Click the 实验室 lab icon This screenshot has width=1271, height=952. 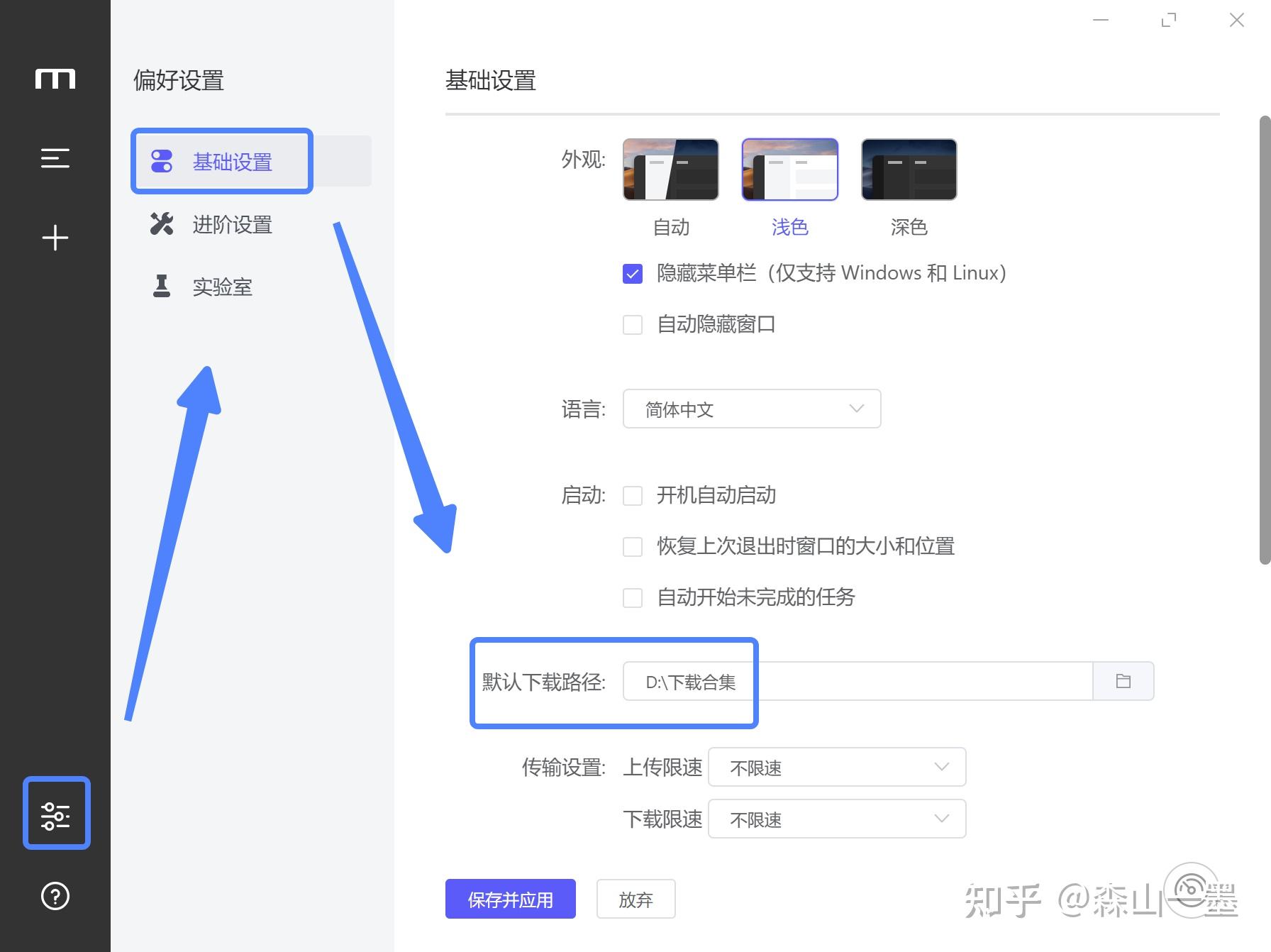pos(162,286)
